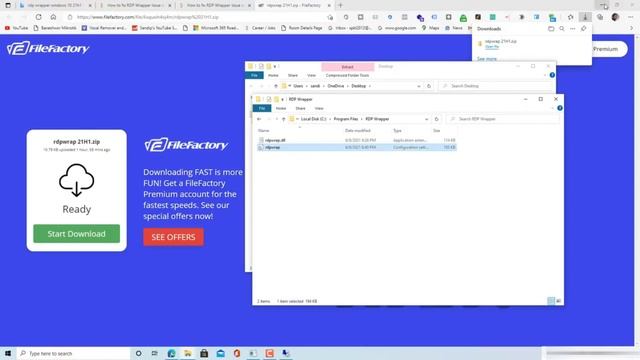Open YouTube bookmark
The height and width of the screenshot is (360, 640).
(x=17, y=28)
